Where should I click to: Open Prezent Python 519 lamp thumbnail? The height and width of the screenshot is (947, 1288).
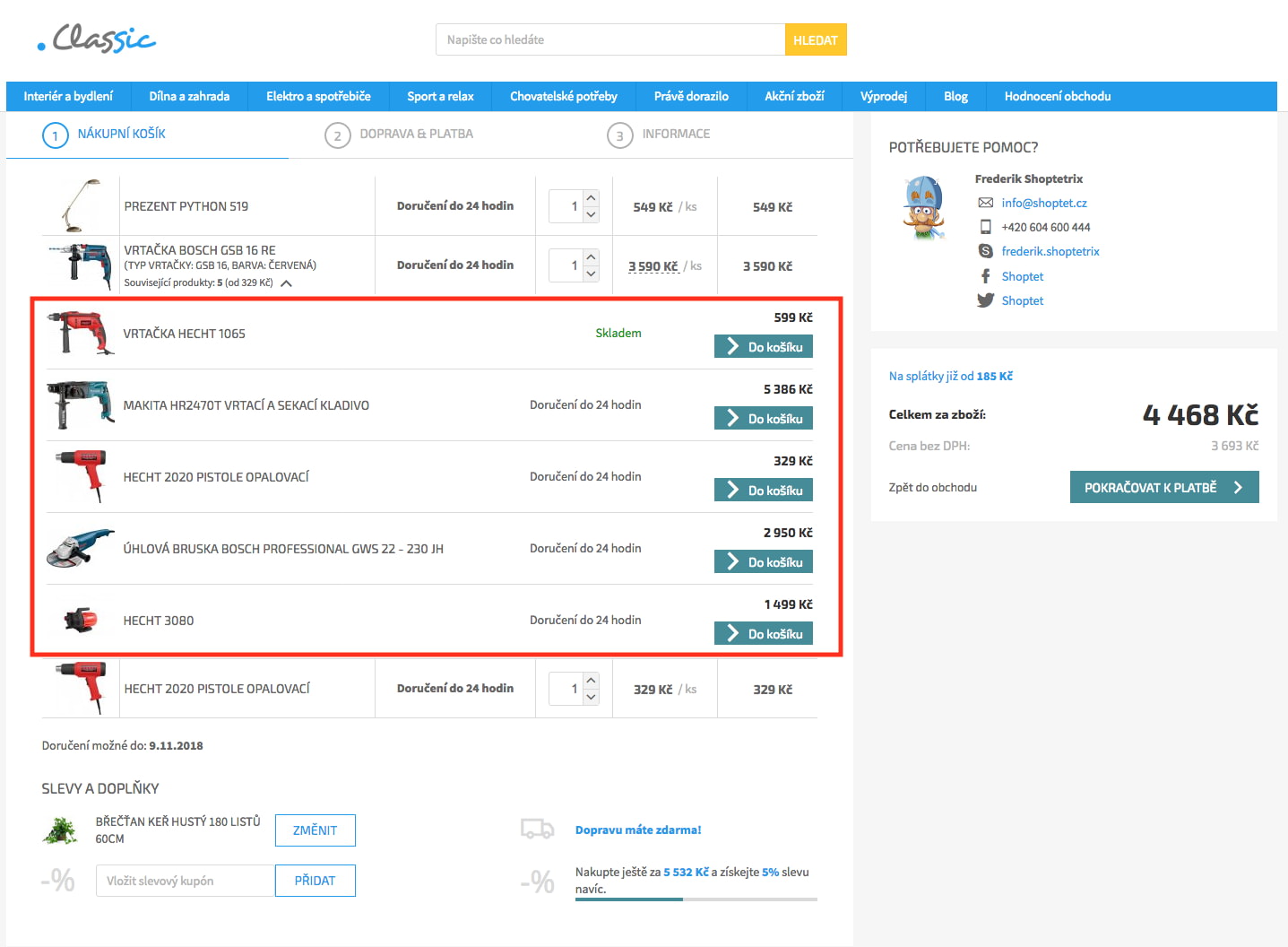pos(81,206)
